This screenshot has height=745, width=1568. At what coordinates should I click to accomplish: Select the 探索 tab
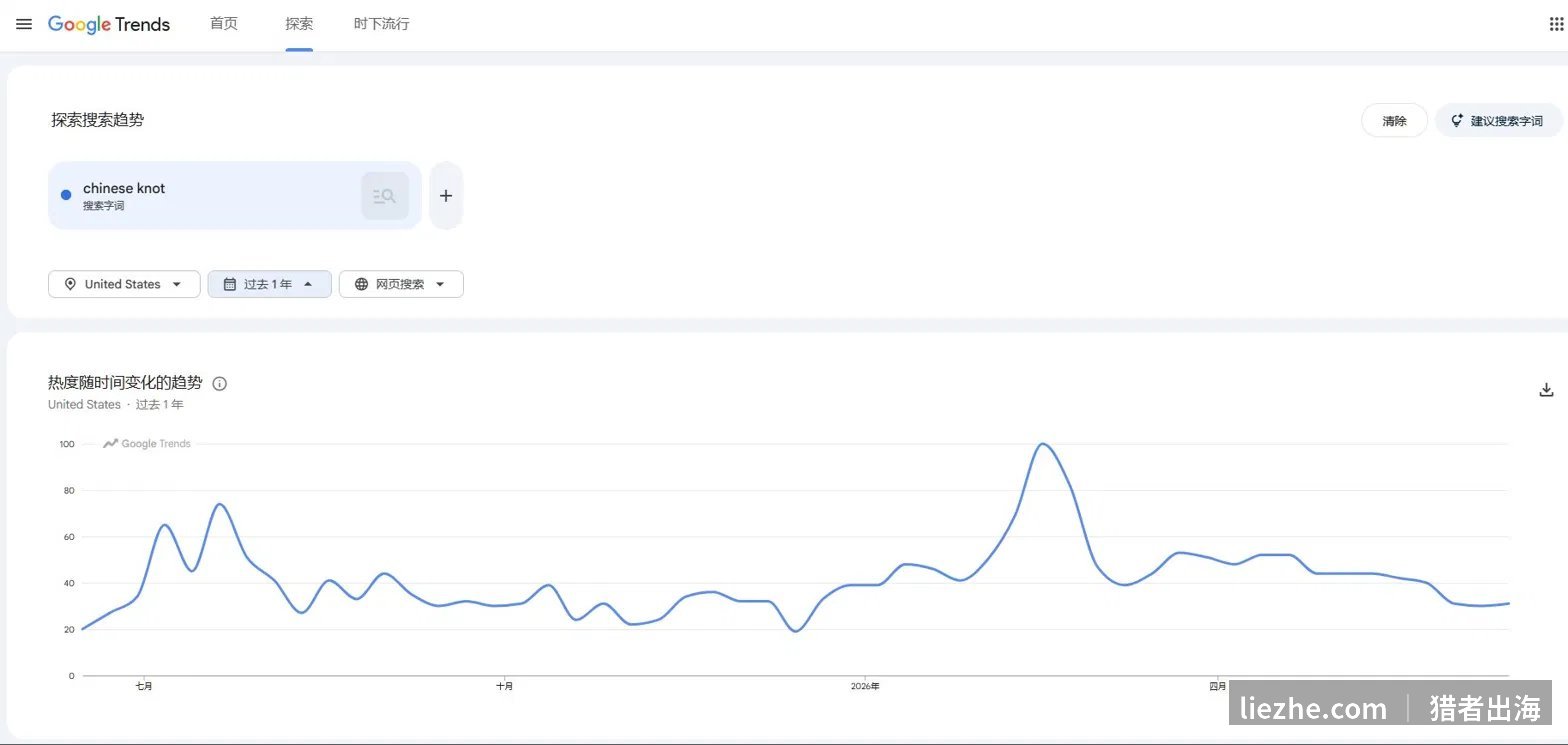click(x=299, y=23)
